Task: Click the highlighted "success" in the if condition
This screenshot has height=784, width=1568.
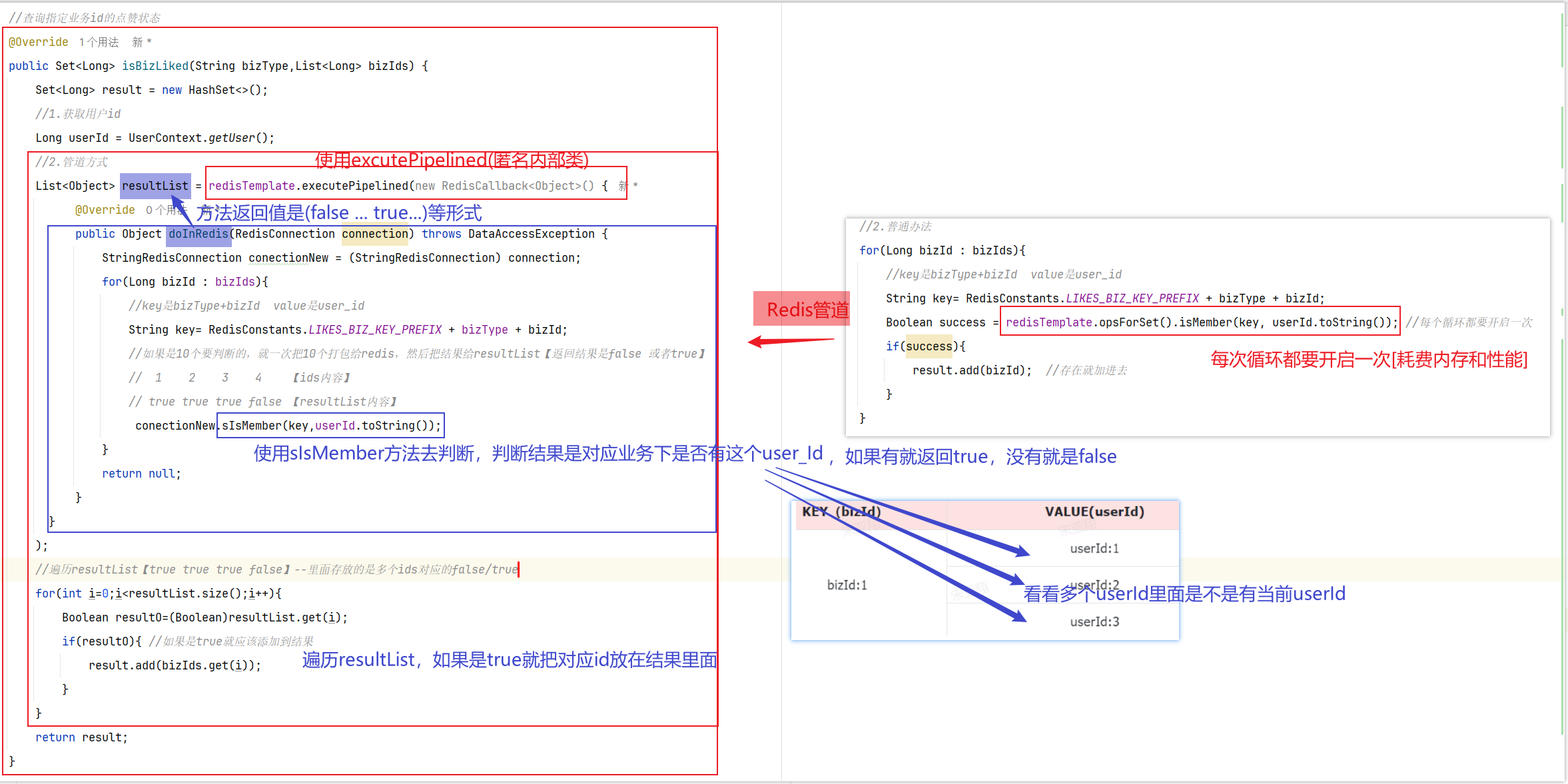Action: coord(929,346)
